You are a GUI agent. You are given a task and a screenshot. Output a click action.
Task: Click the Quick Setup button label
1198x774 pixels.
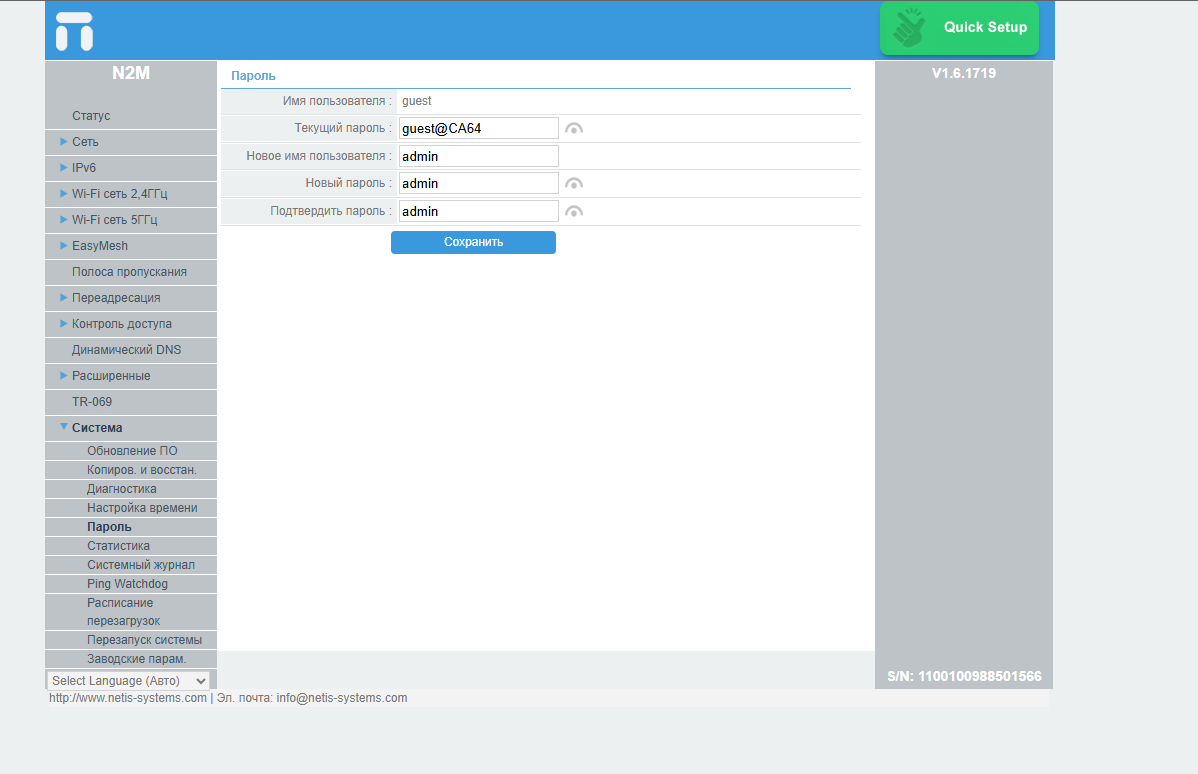986,28
